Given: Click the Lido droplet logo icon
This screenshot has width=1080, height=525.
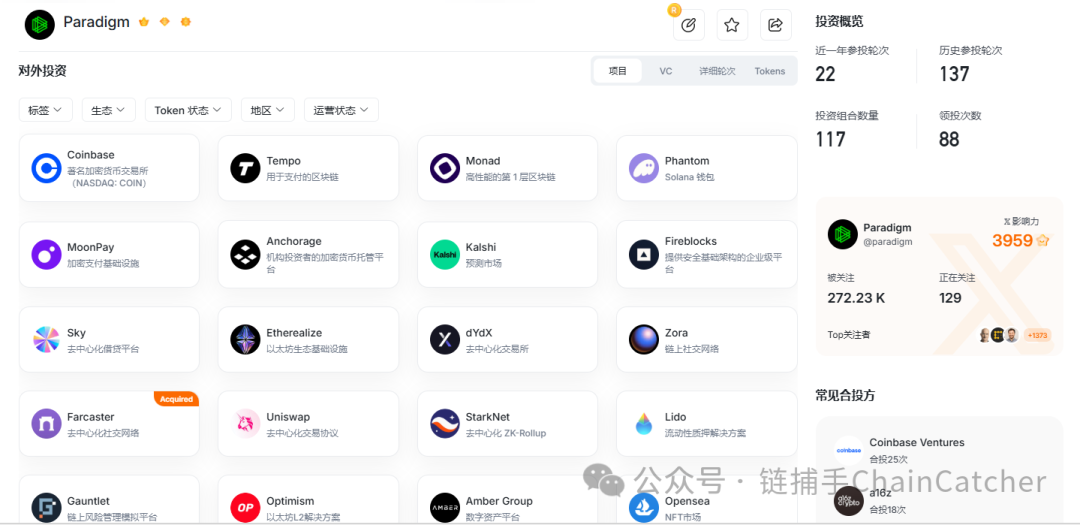Looking at the screenshot, I should [644, 424].
